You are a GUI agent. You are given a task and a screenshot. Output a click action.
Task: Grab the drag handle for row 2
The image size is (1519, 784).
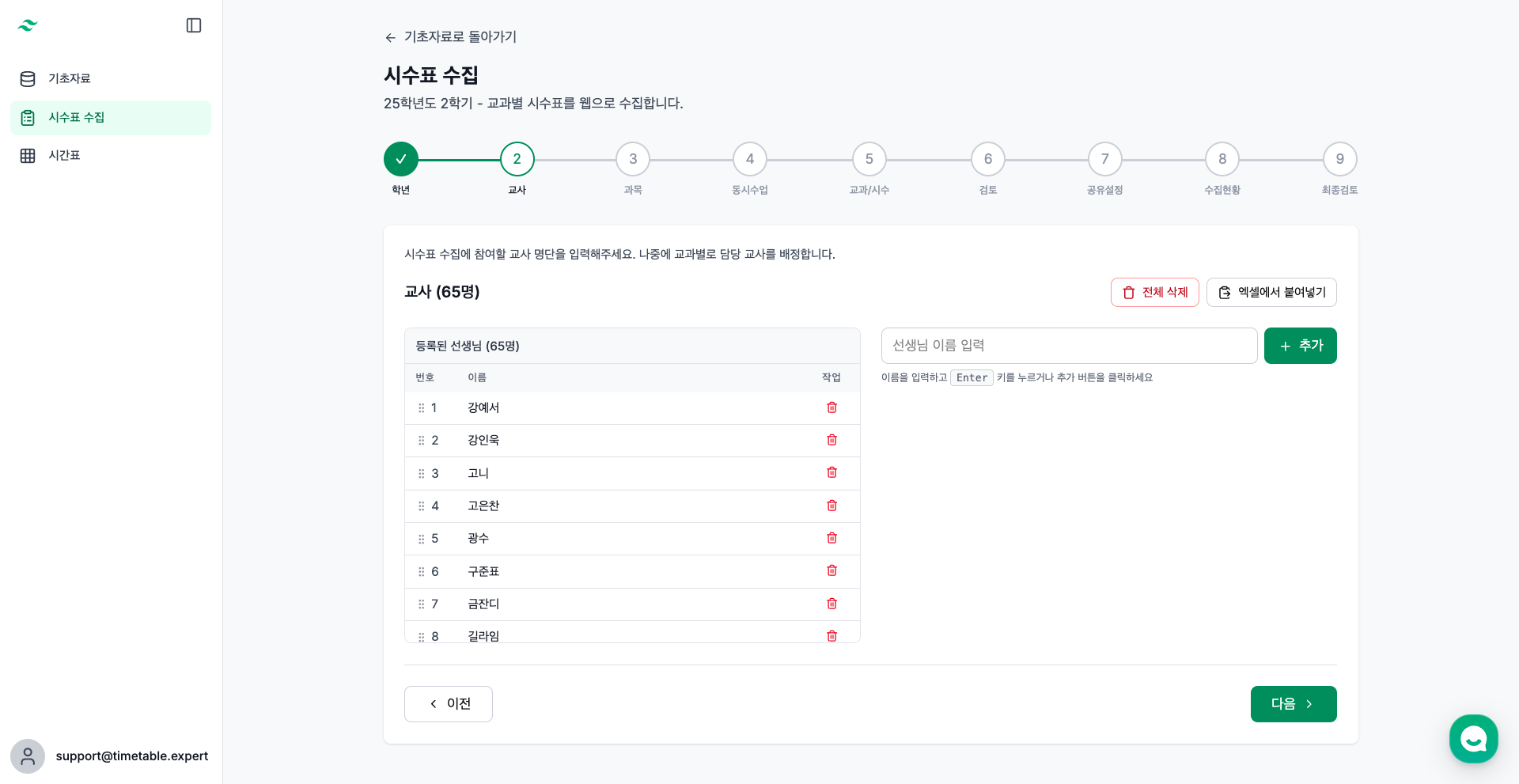(421, 441)
